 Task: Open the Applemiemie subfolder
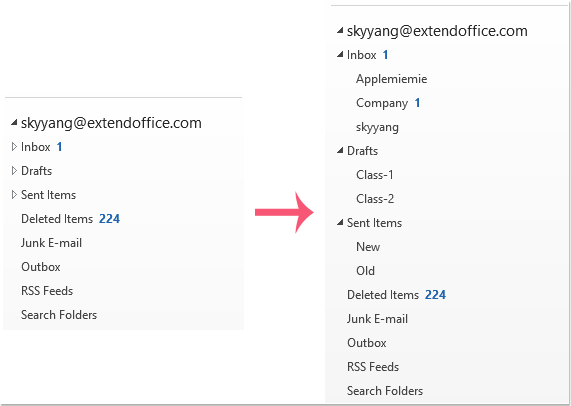pyautogui.click(x=391, y=79)
